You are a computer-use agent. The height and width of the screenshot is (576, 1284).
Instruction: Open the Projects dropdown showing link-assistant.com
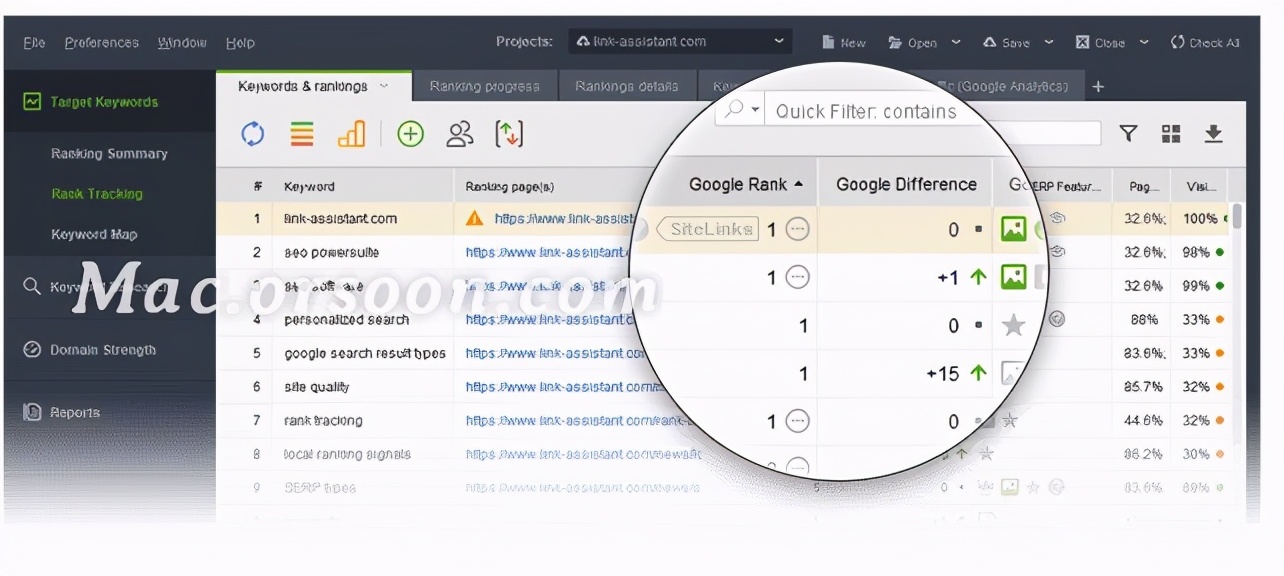680,42
